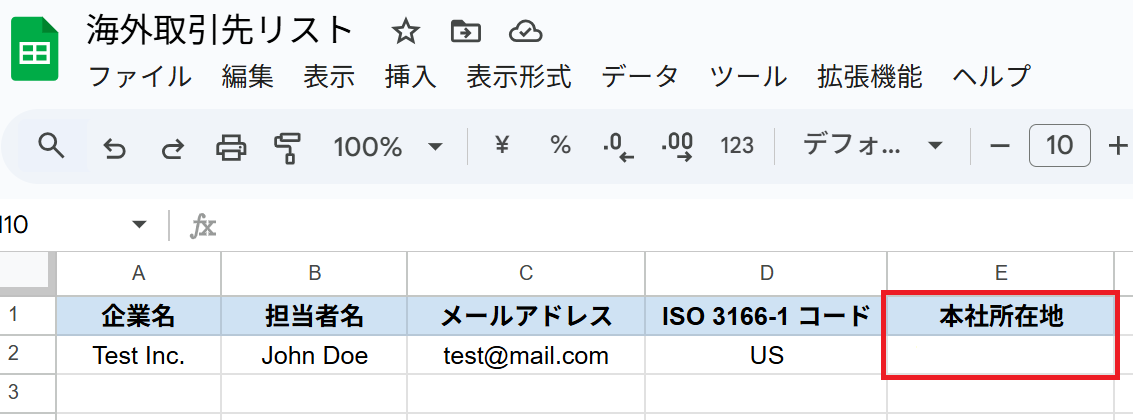1133x420 pixels.
Task: Open the search menus magnifier
Action: (x=51, y=146)
